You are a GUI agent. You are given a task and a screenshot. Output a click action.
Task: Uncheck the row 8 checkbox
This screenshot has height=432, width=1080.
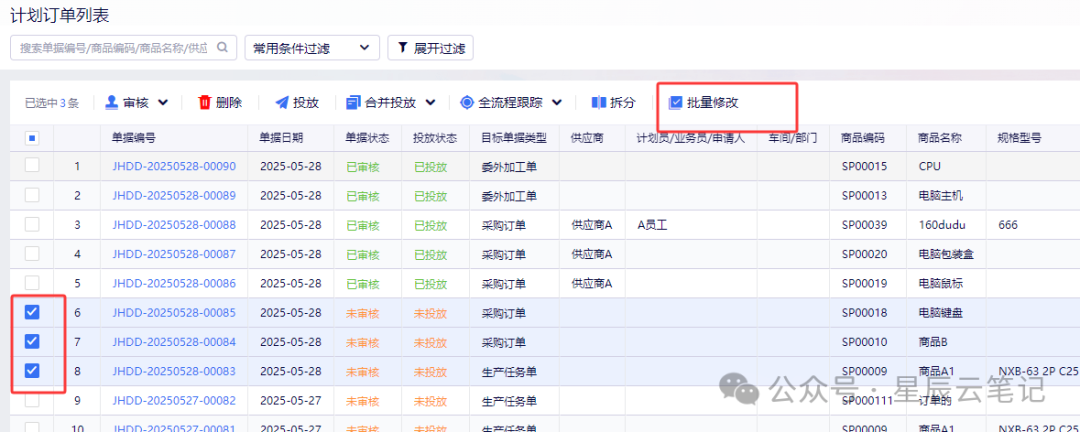coord(32,371)
